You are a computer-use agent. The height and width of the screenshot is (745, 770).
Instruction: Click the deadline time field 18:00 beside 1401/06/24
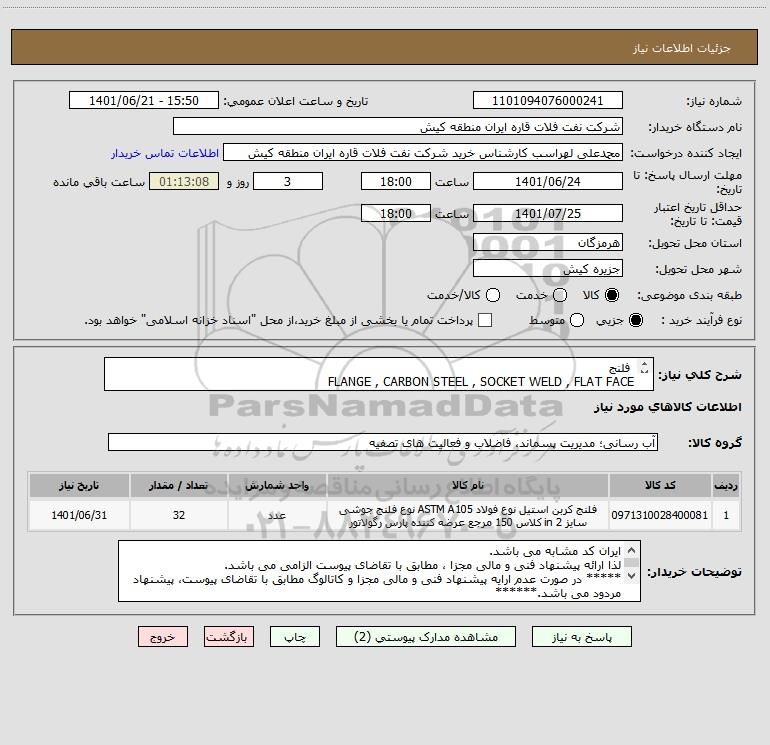pos(396,181)
